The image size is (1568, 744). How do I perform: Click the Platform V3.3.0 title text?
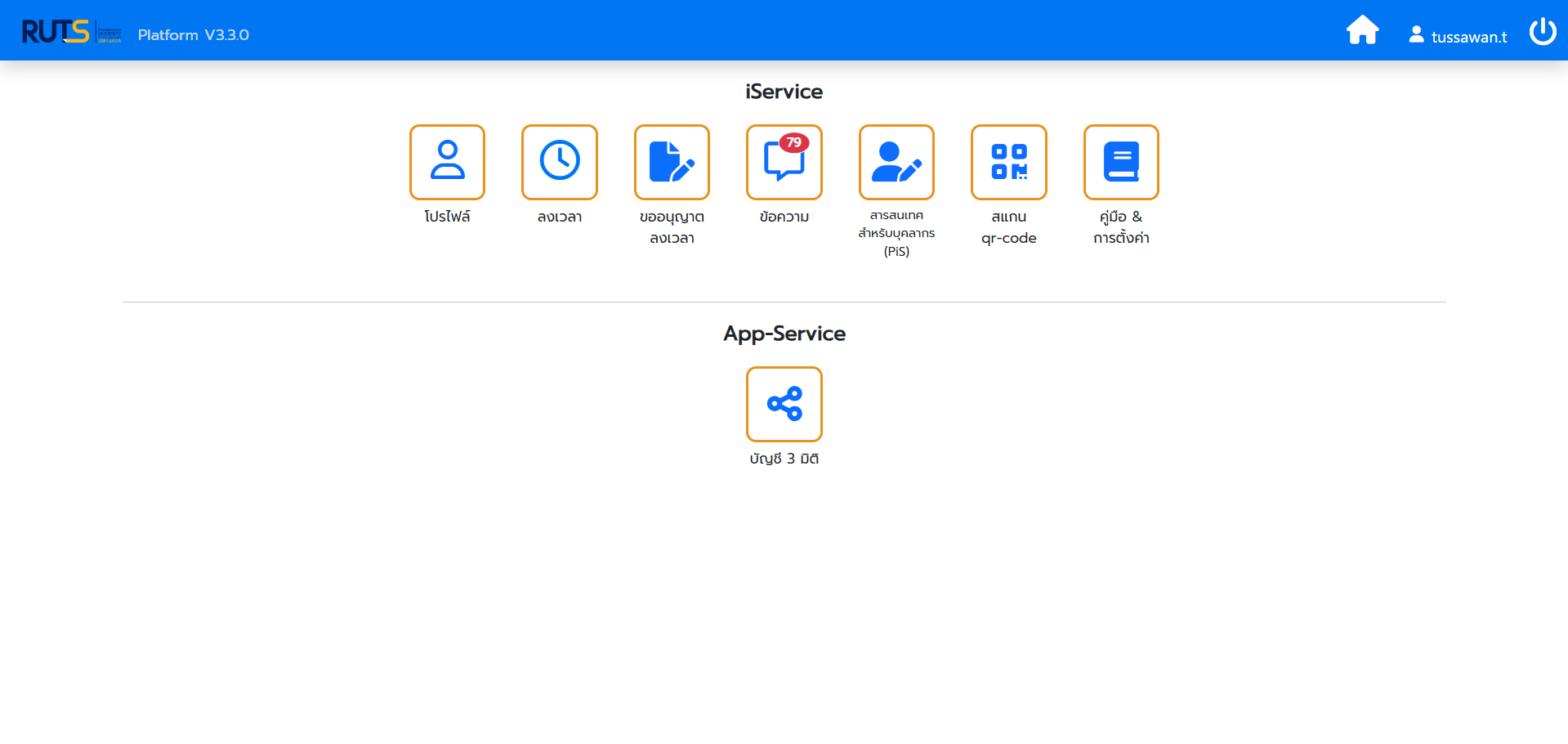(194, 35)
